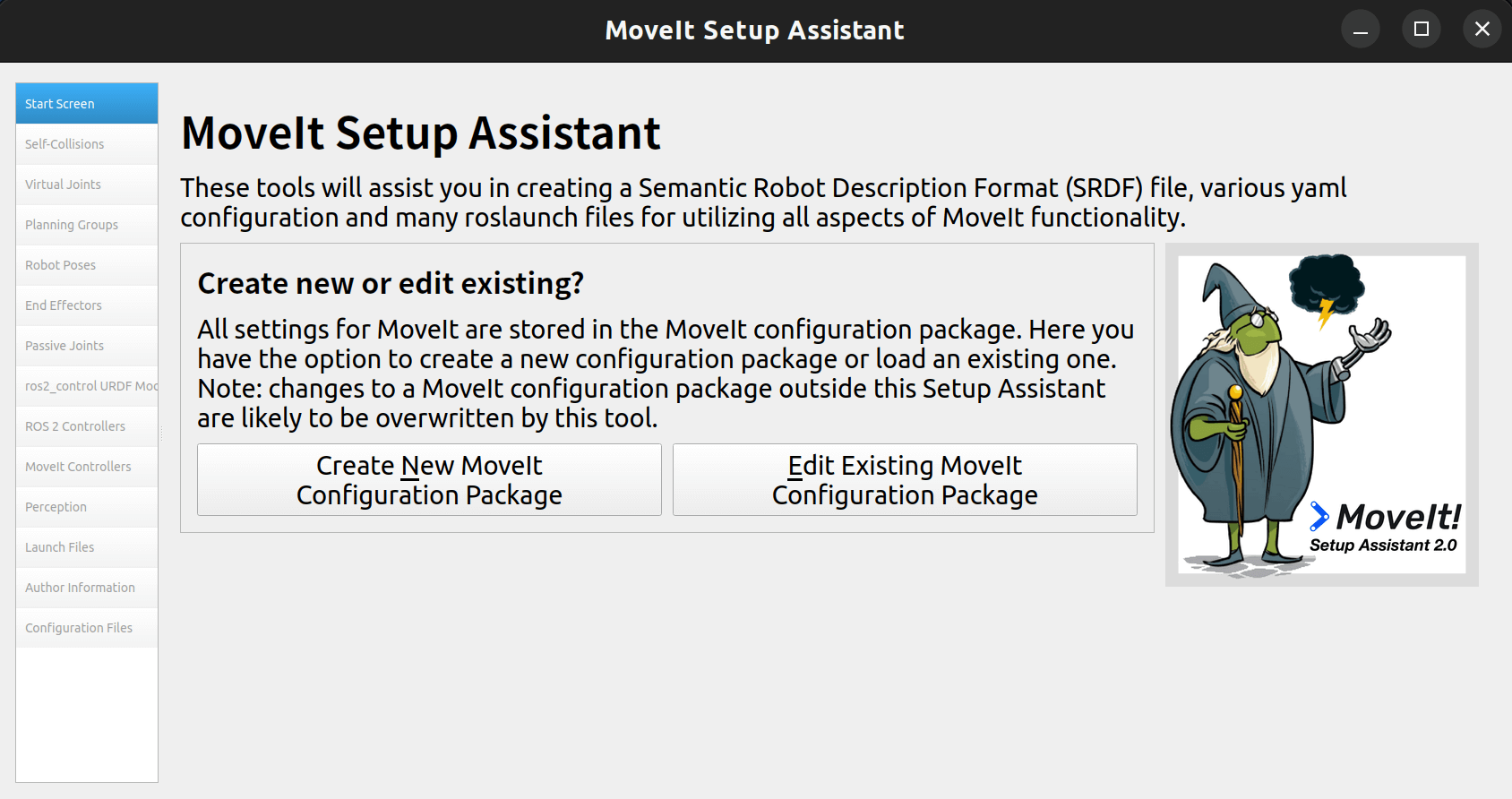Click Edit Existing MoveIt Configuration Package

(905, 480)
